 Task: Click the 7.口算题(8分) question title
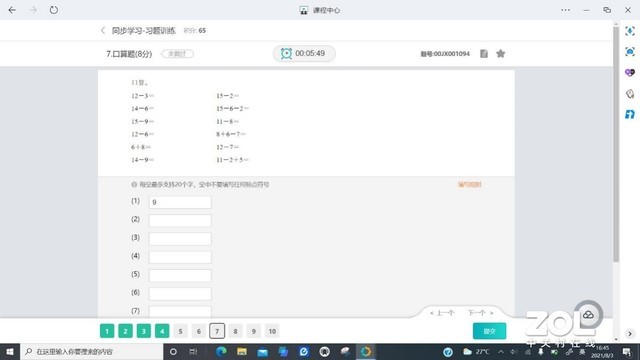click(129, 53)
